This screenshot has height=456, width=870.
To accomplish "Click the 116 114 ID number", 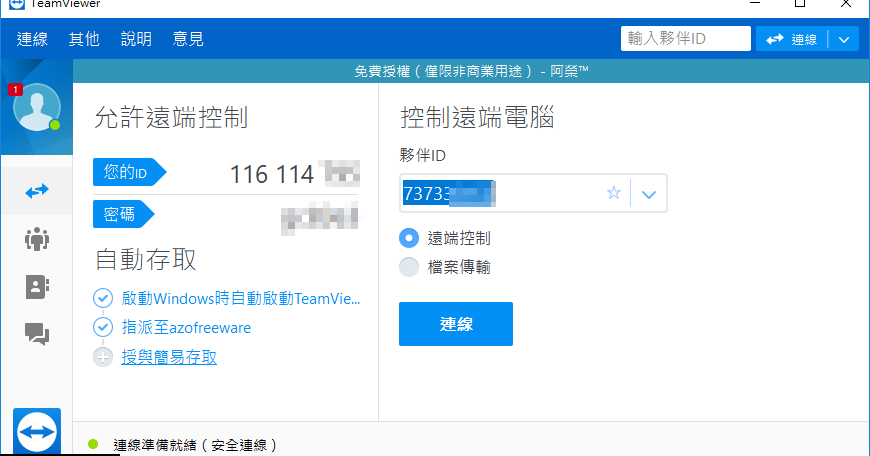I will 272,175.
